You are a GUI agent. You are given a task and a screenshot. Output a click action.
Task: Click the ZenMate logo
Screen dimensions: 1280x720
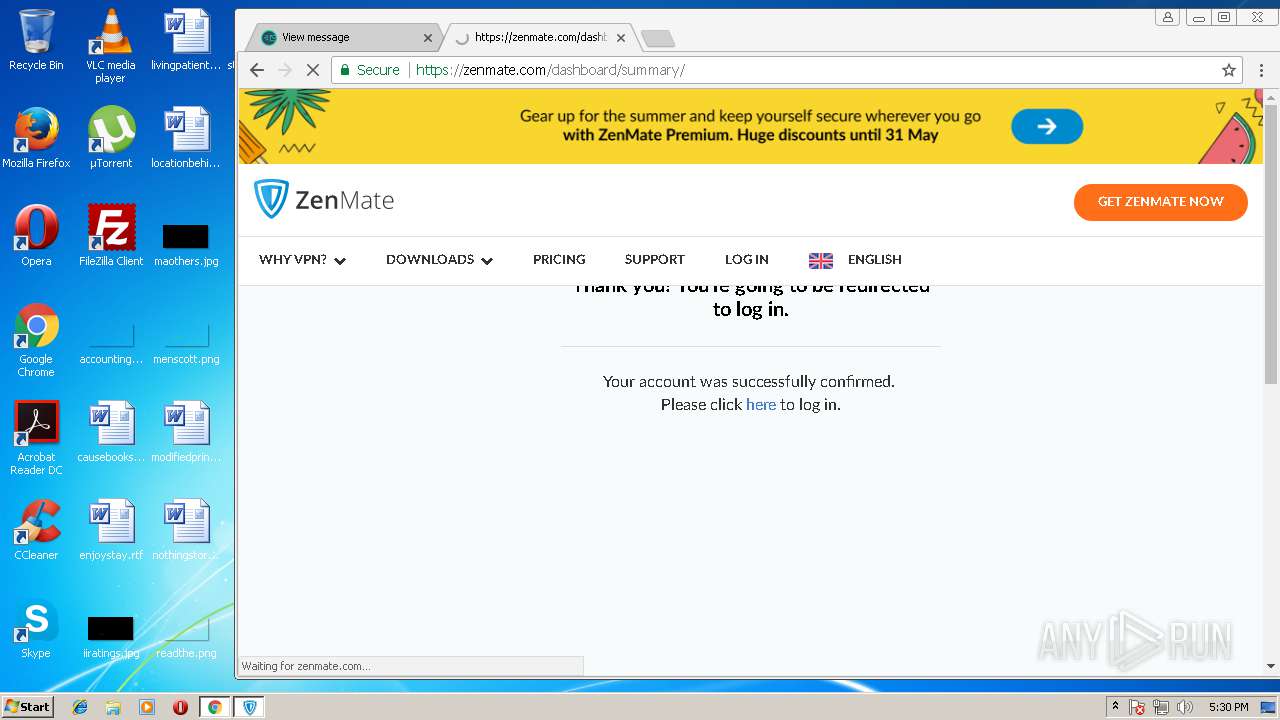(324, 200)
